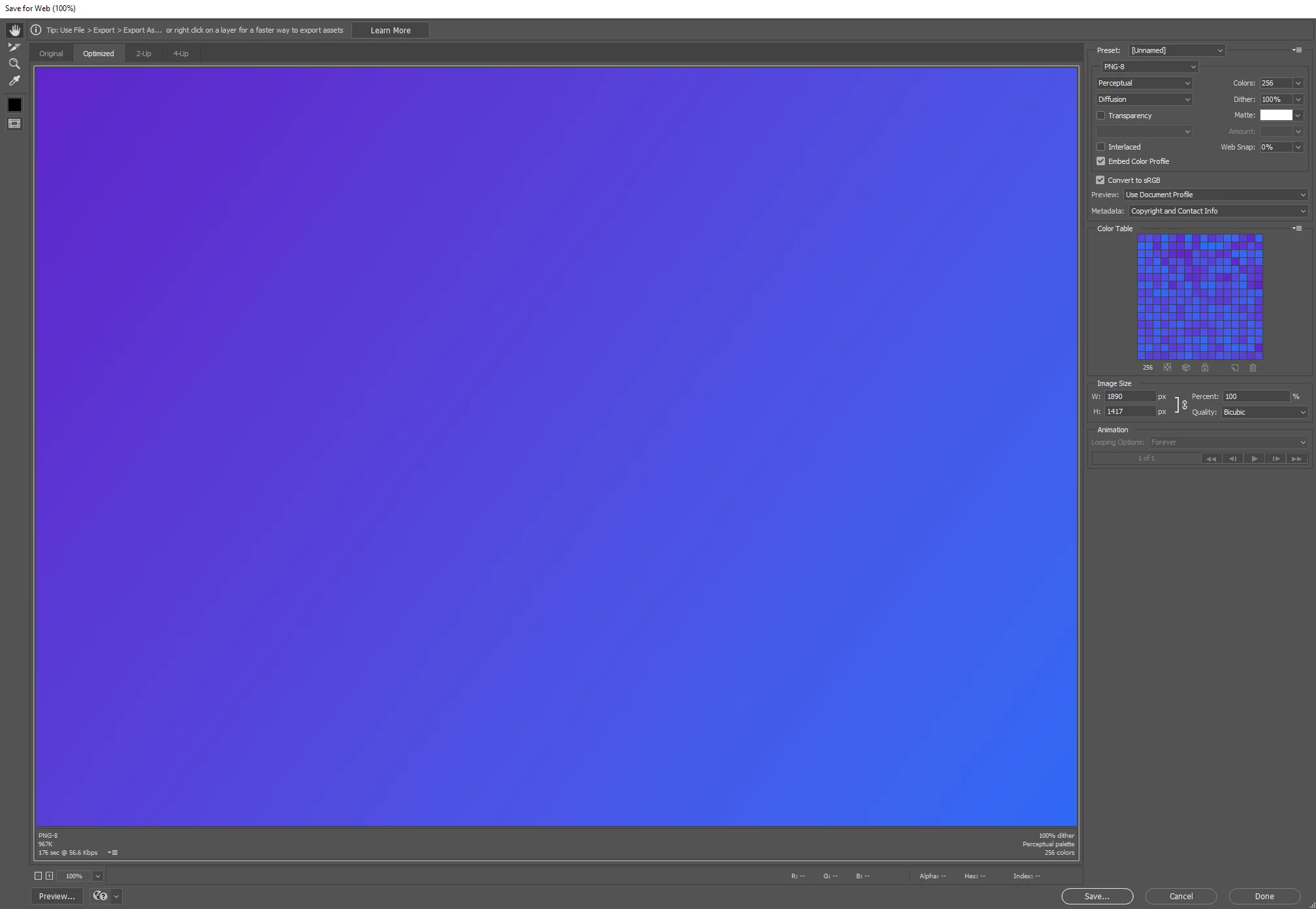Click the white Matte color swatch

coord(1276,116)
